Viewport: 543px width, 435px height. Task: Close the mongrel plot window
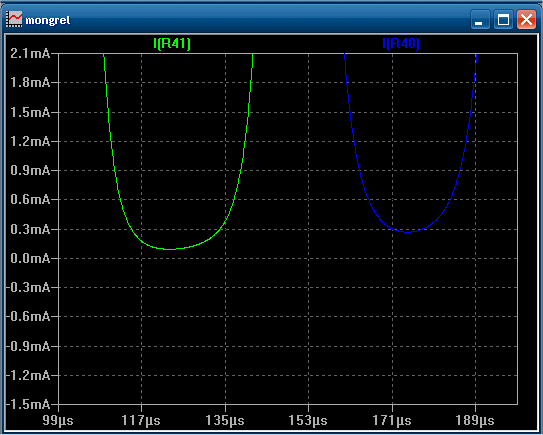tap(526, 19)
